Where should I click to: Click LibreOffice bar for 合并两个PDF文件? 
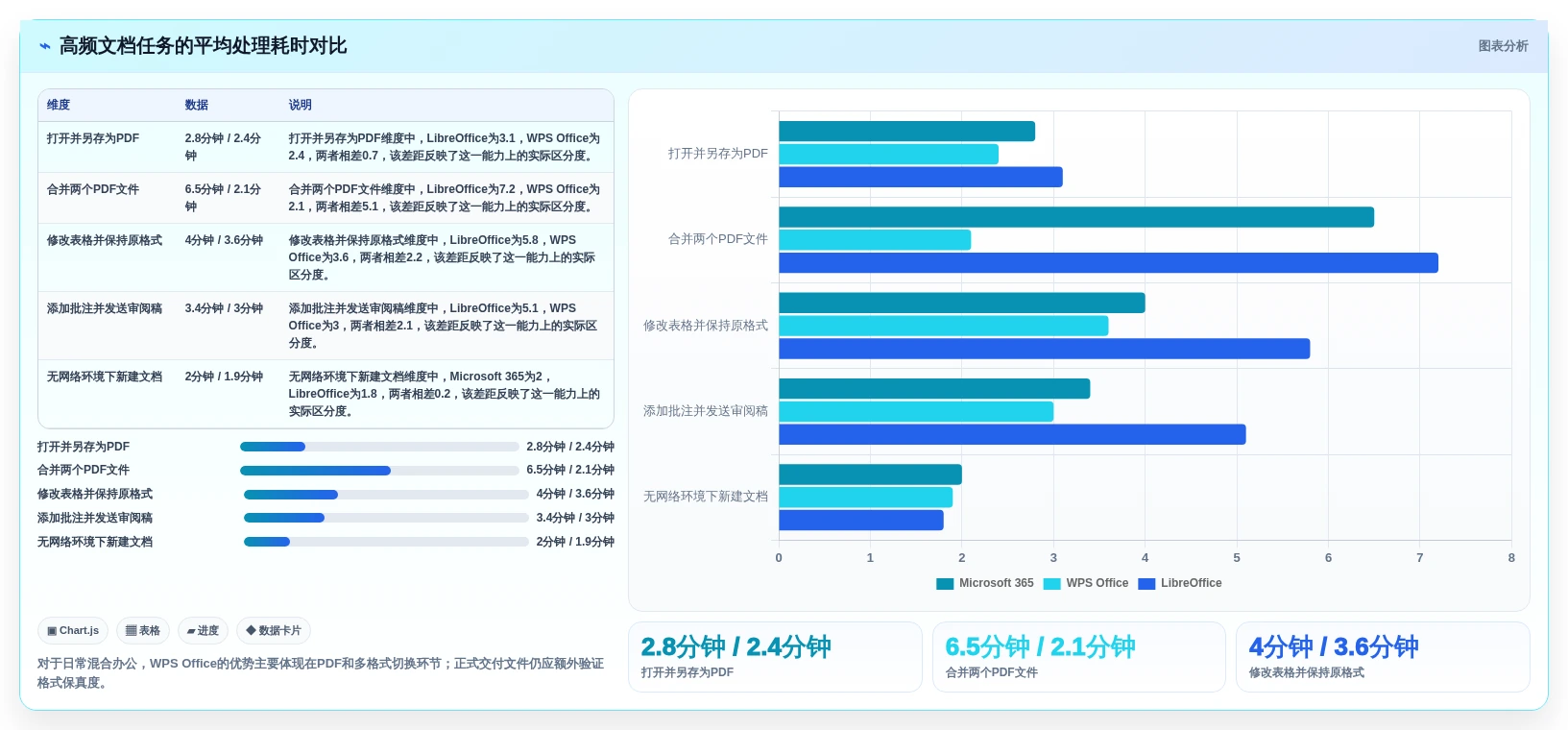(x=1108, y=263)
